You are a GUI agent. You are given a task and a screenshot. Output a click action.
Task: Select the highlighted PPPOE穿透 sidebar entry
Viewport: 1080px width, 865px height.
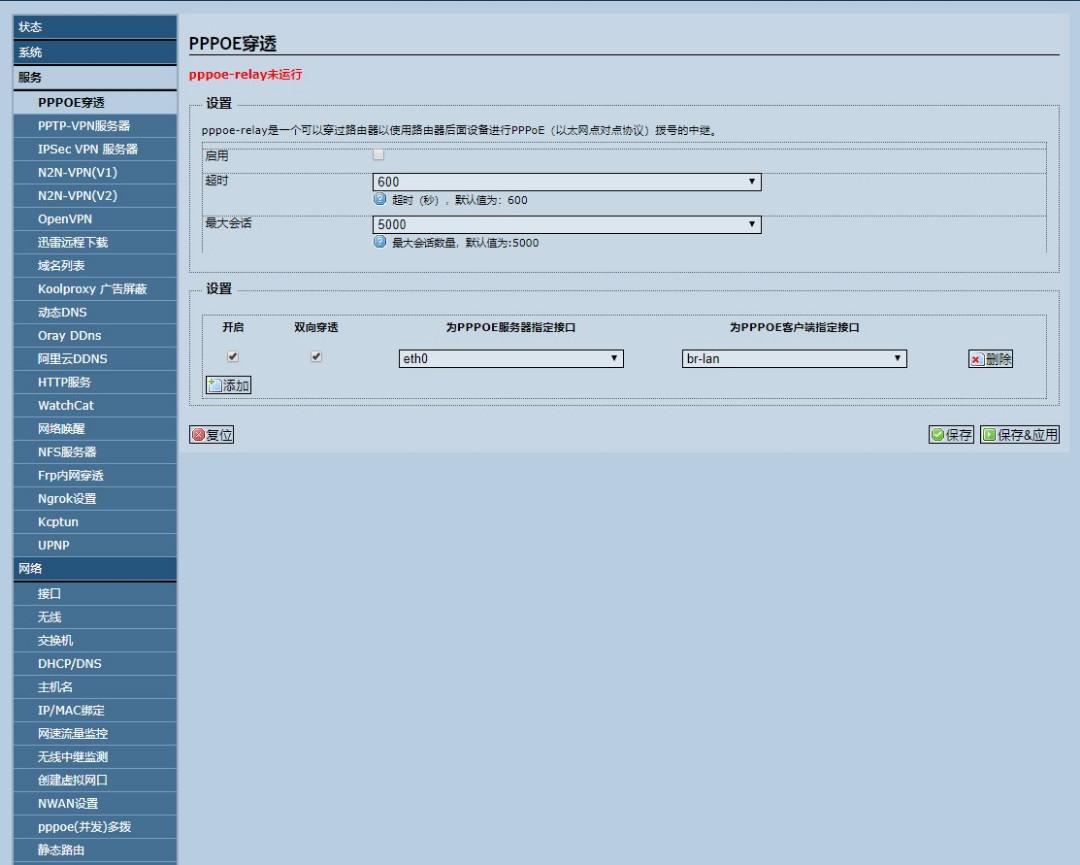(94, 100)
